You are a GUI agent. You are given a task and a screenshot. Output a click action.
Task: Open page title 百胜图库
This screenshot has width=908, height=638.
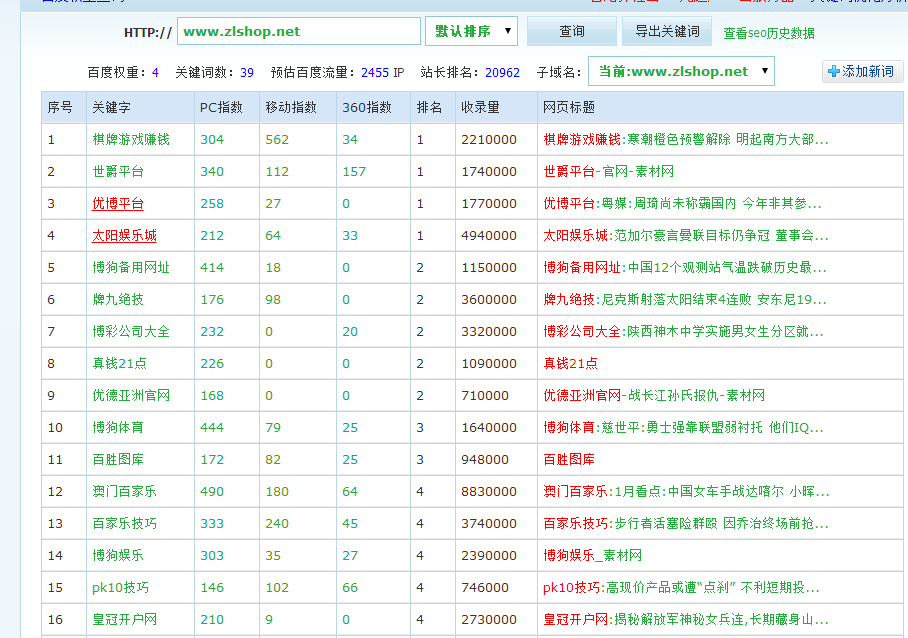coord(569,460)
